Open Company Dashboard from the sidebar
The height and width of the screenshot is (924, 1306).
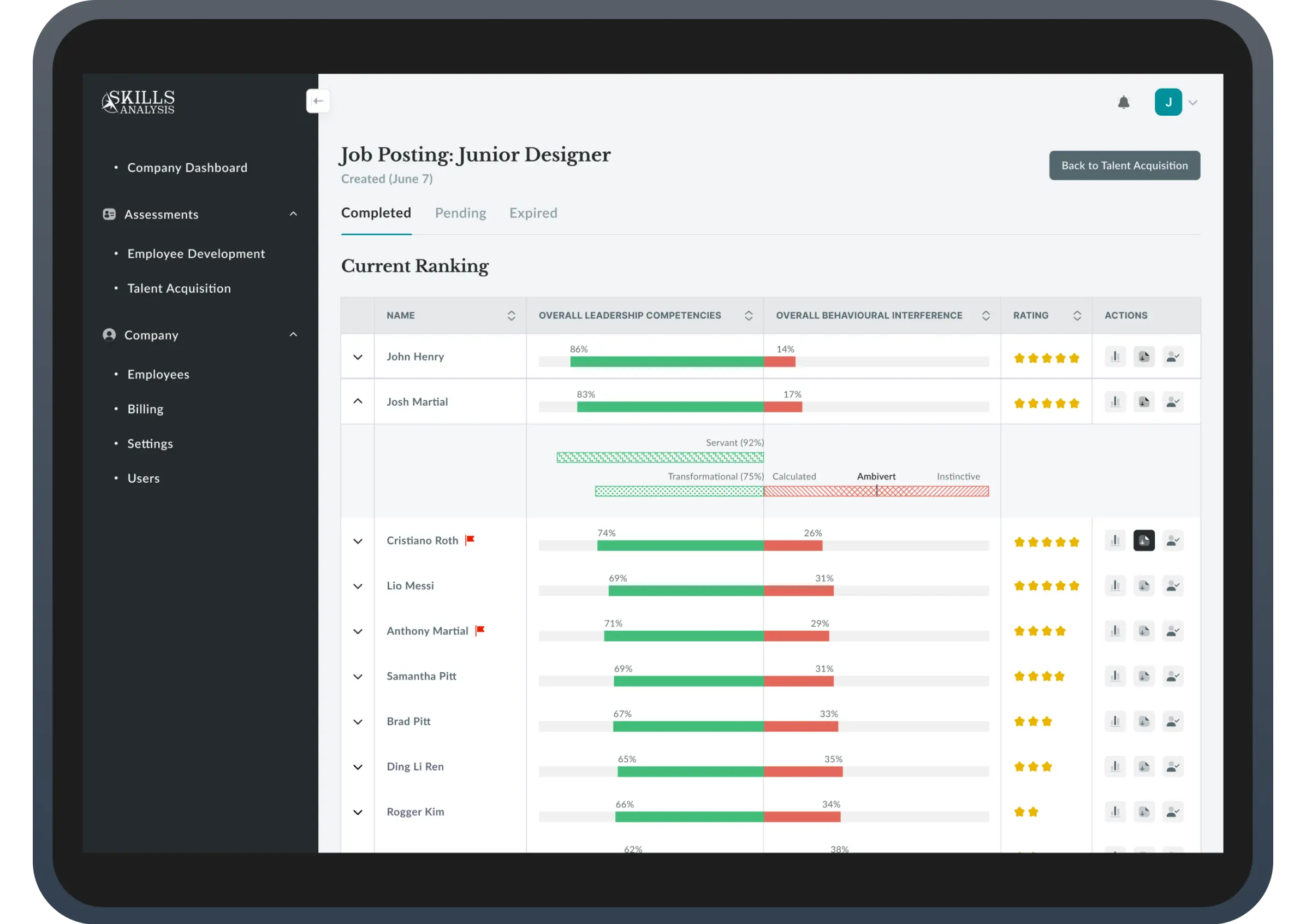[187, 167]
